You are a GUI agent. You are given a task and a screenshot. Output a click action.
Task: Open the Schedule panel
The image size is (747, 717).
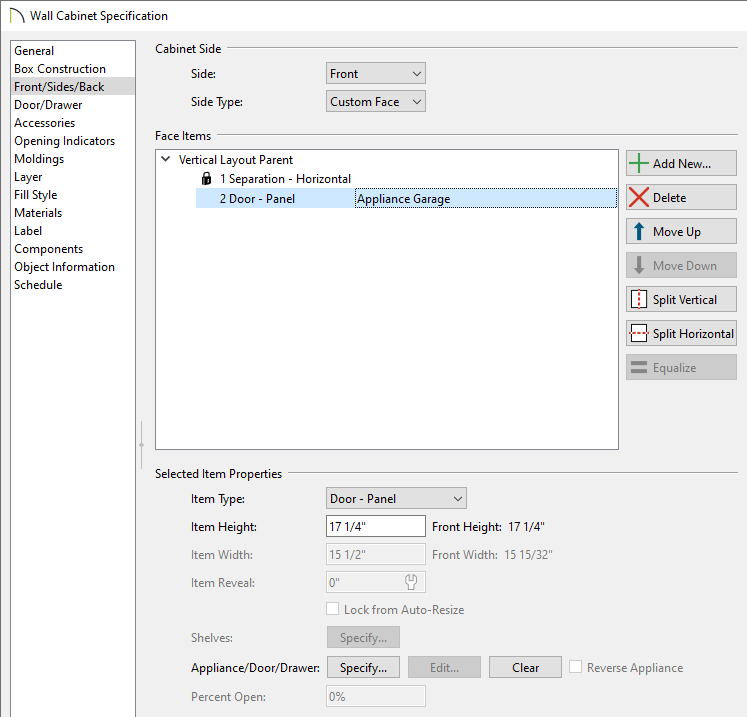73,285
